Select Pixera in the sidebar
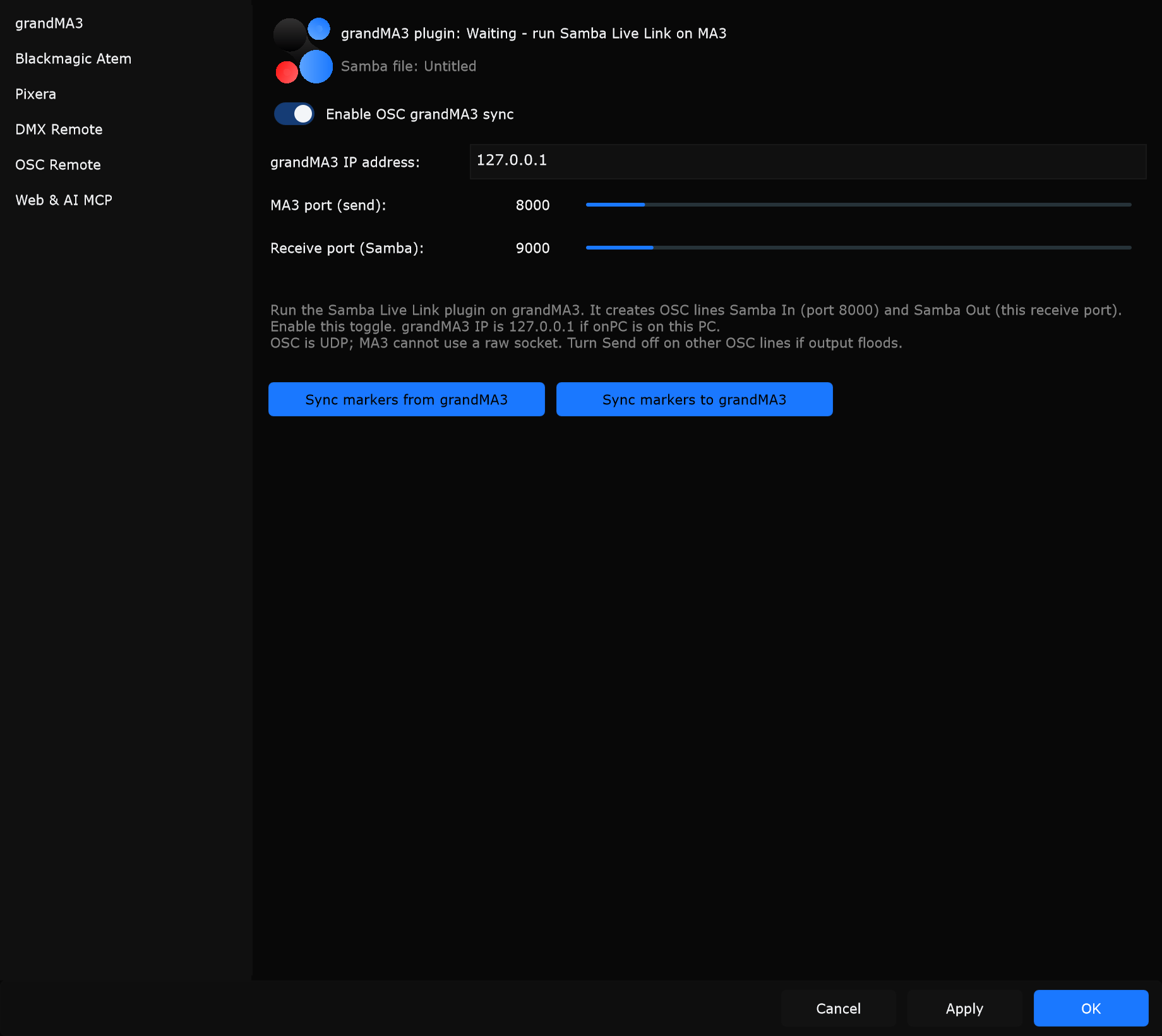The height and width of the screenshot is (1036, 1162). pyautogui.click(x=35, y=94)
